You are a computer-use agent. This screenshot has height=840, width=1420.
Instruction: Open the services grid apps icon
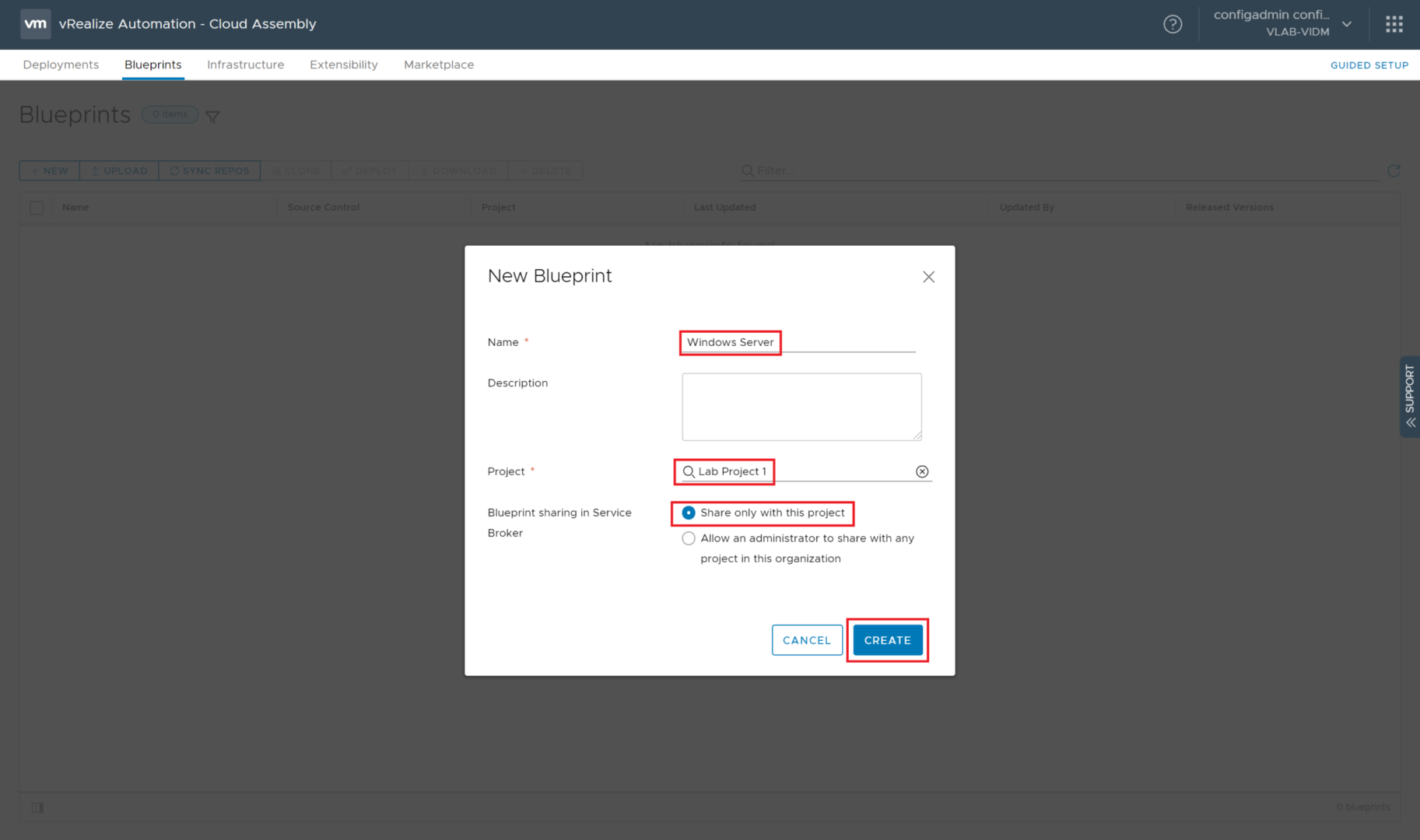point(1394,24)
